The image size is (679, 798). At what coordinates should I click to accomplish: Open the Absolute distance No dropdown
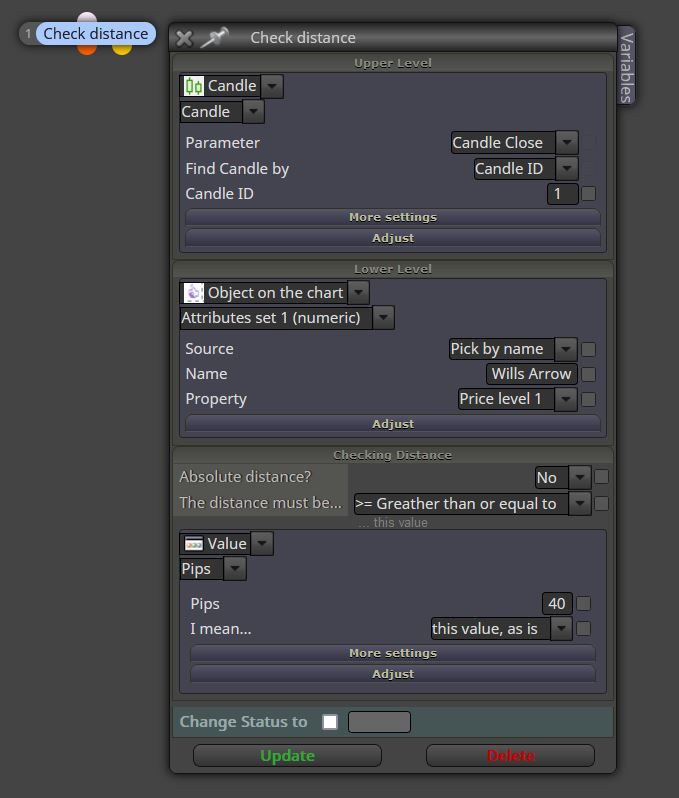click(x=580, y=477)
